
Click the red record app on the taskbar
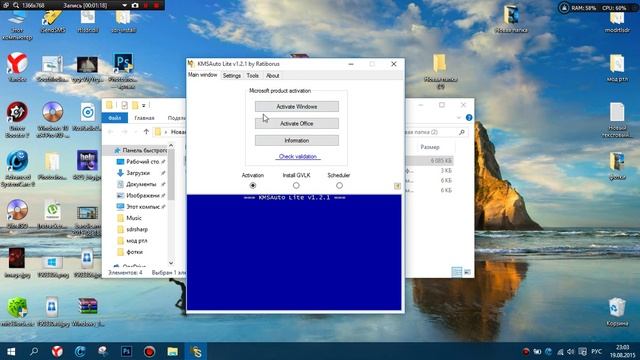(x=149, y=351)
